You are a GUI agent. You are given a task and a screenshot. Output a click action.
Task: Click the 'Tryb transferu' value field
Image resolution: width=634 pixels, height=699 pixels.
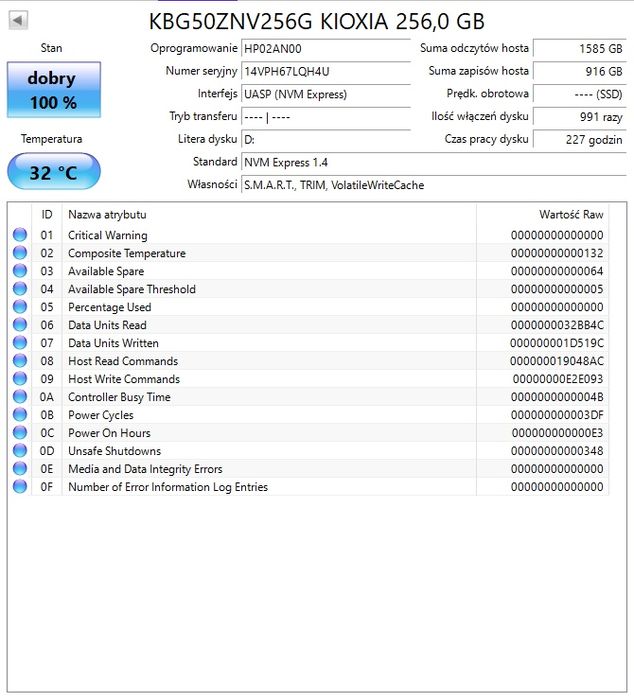pos(325,117)
